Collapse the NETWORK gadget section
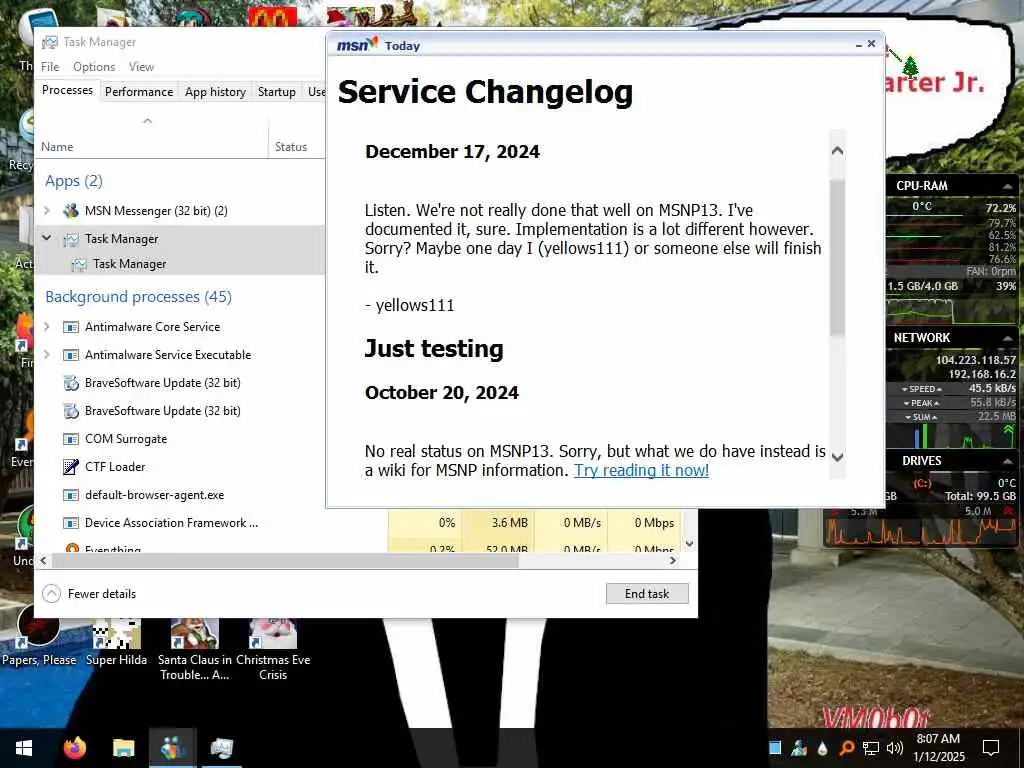The image size is (1024, 768). [1006, 338]
